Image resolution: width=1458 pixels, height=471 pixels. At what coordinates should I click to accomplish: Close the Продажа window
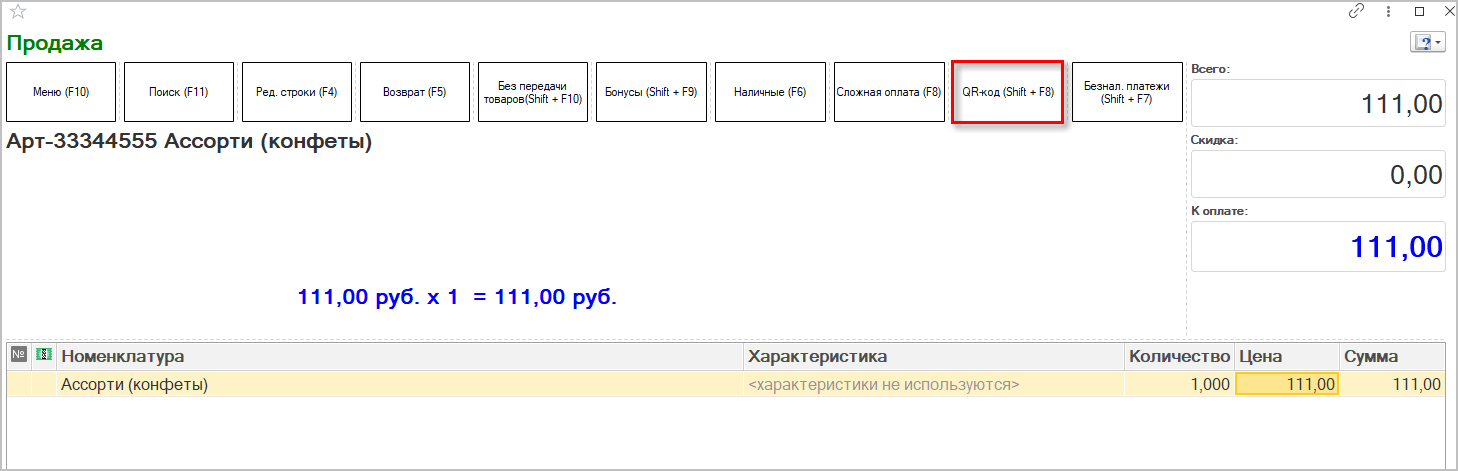1447,12
